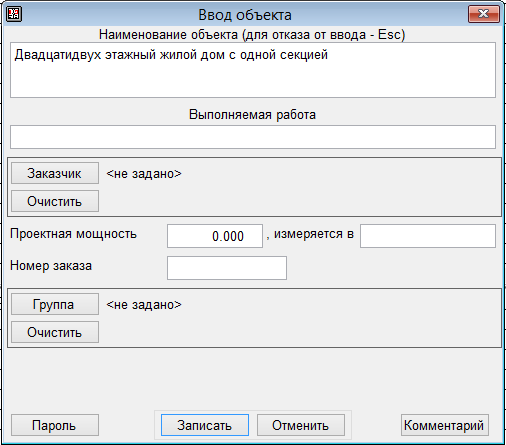
Task: Open the Группа selection button
Action: (x=55, y=304)
